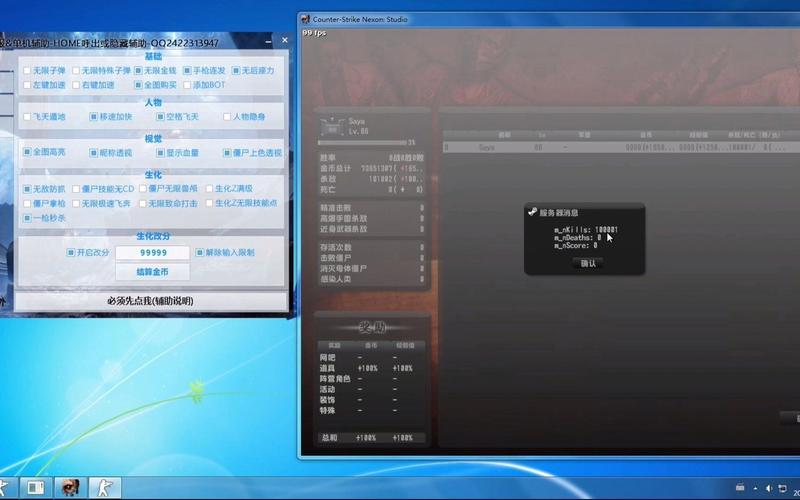Disable the 全图购买 checkbox
Image resolution: width=800 pixels, height=500 pixels.
coord(138,85)
